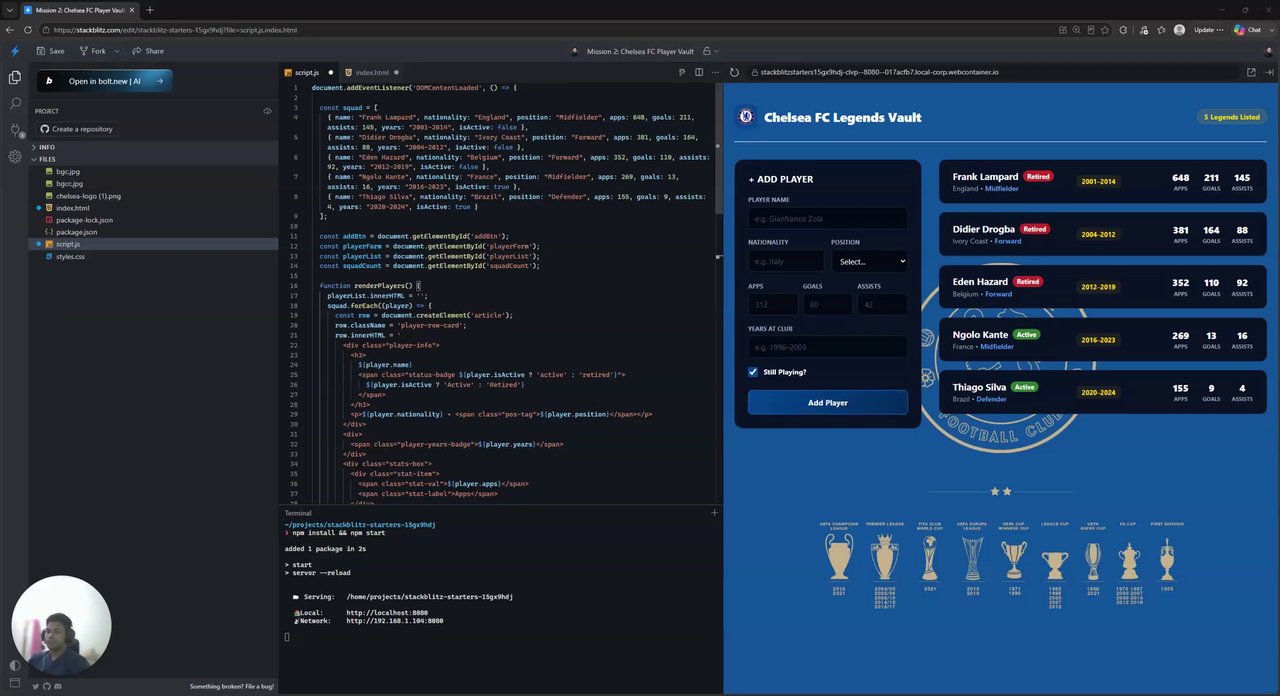
Task: Focus the Goals number field
Action: [827, 304]
